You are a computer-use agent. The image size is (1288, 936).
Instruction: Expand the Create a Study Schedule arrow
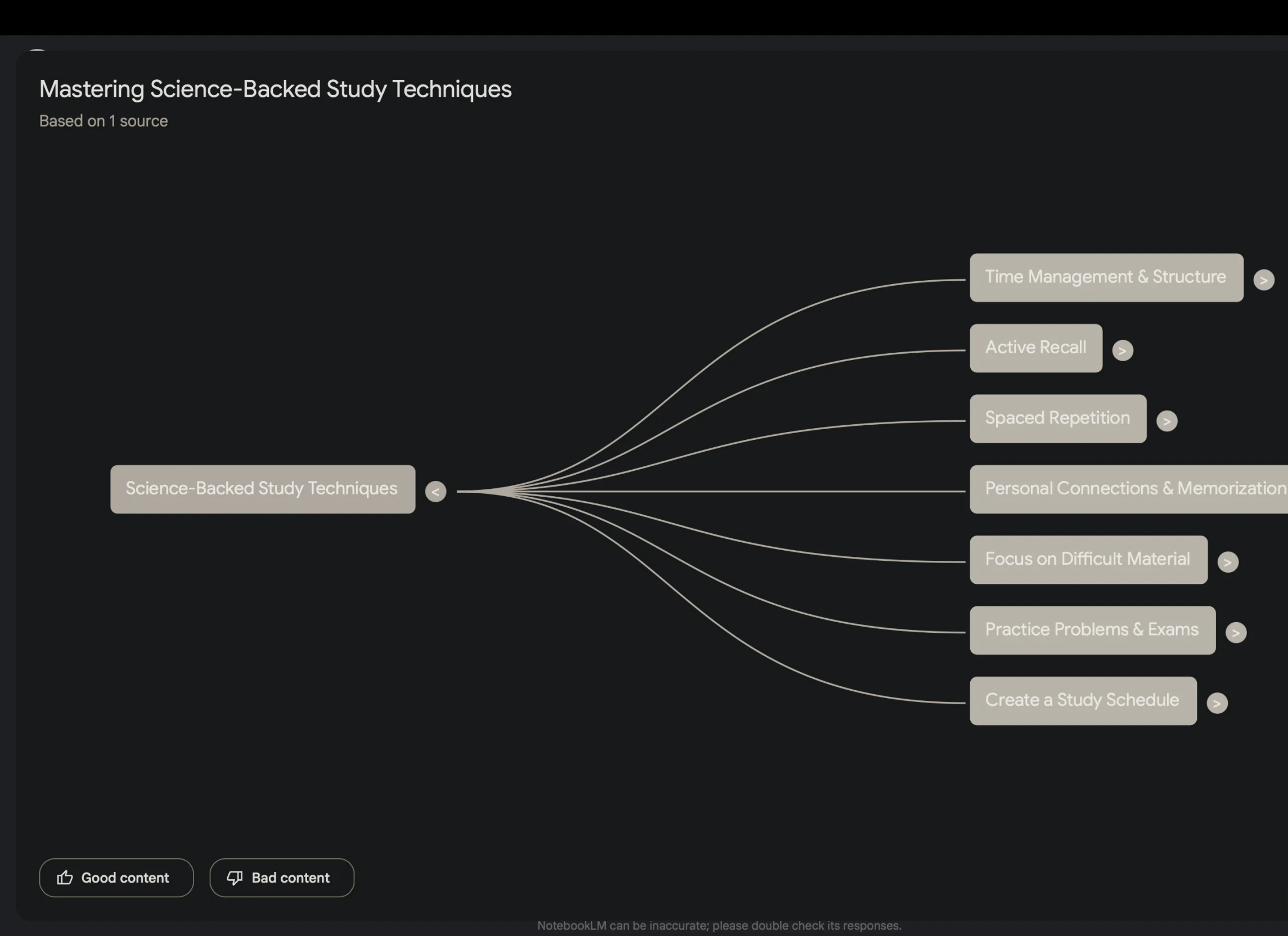(1217, 703)
